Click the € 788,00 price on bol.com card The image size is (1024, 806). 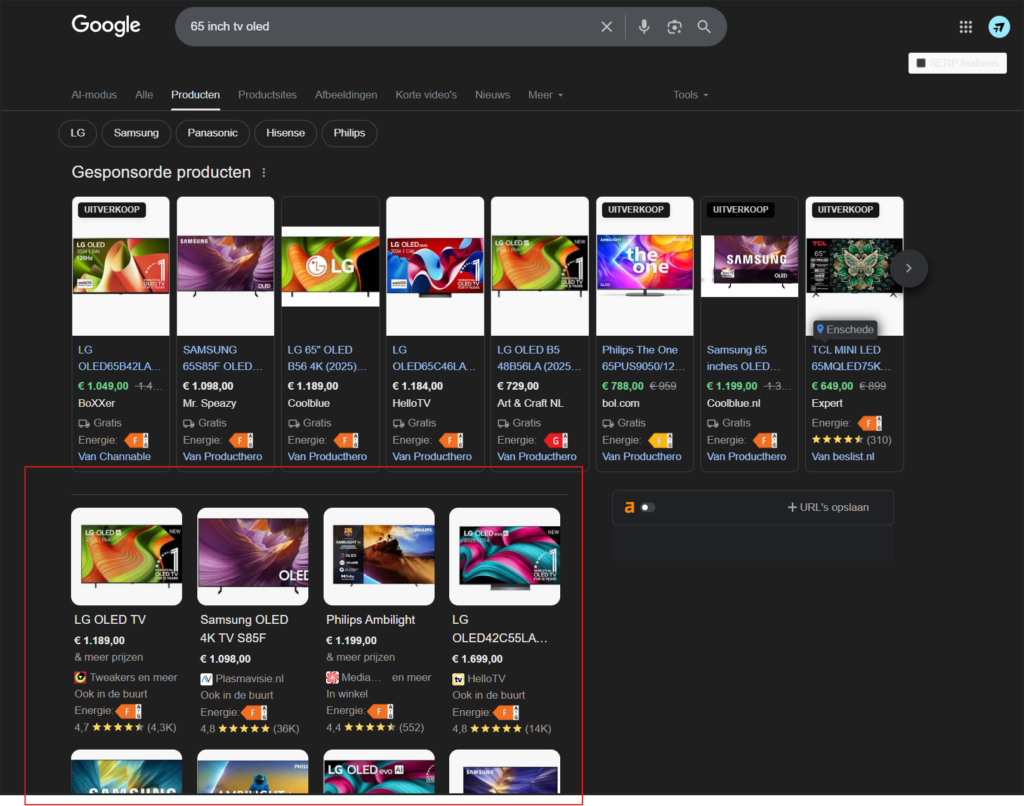pyautogui.click(x=622, y=386)
